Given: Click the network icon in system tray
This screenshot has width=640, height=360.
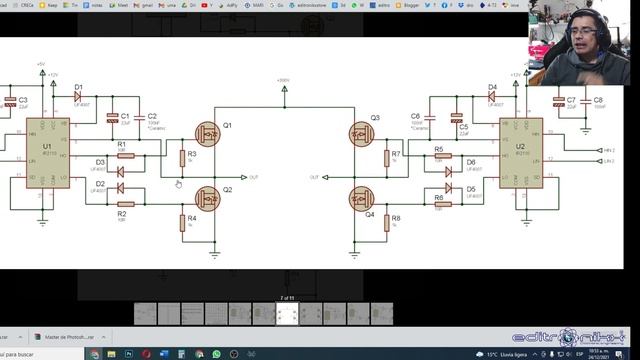Looking at the screenshot, I should click(x=560, y=354).
